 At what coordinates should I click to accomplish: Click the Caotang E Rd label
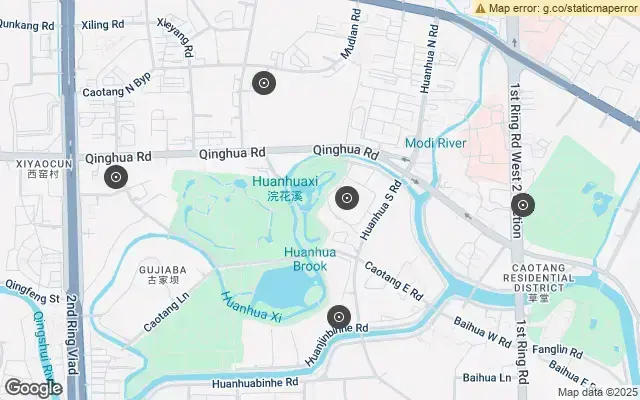393,281
